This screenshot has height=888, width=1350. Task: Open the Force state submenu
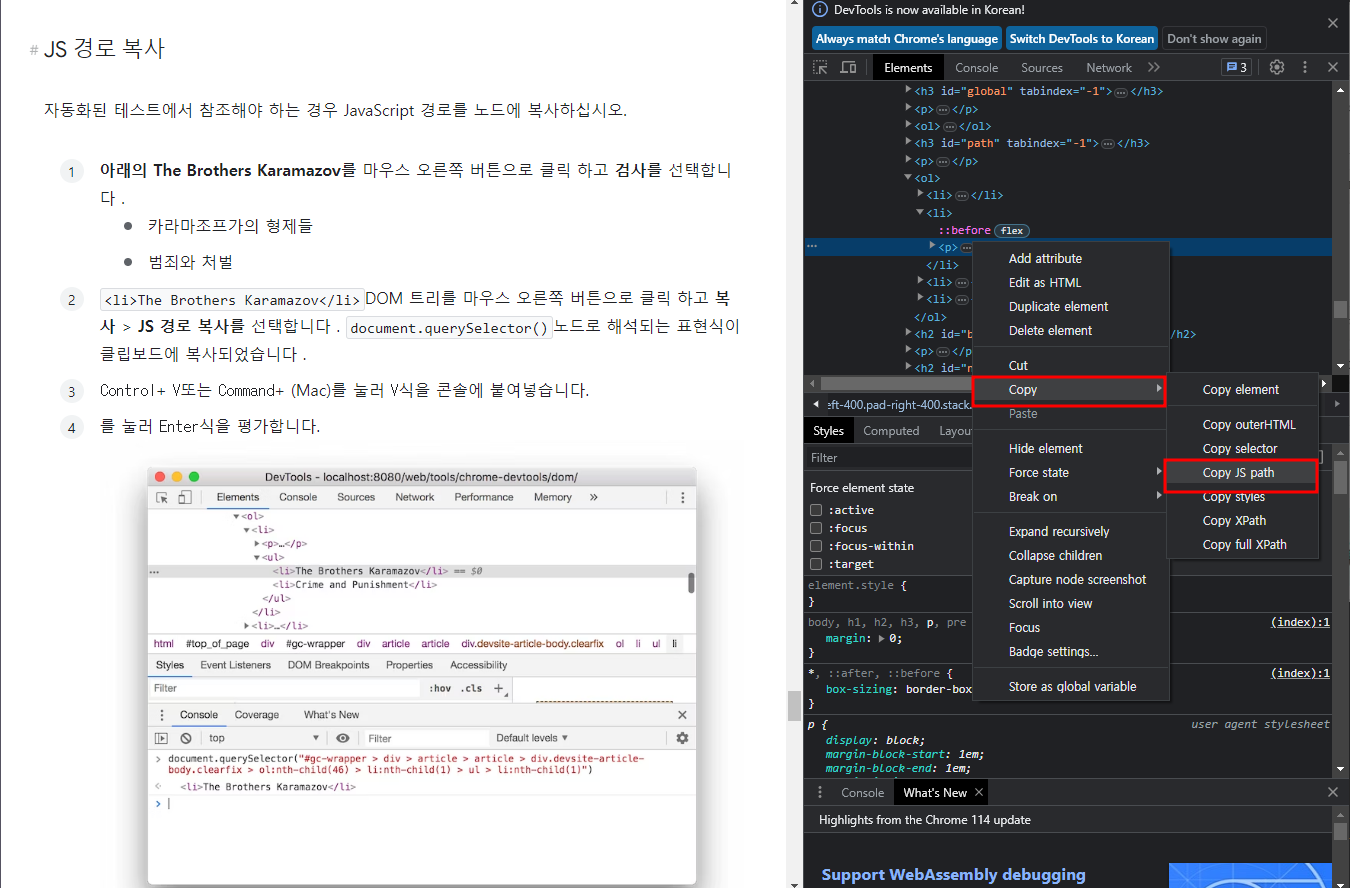[x=1071, y=472]
